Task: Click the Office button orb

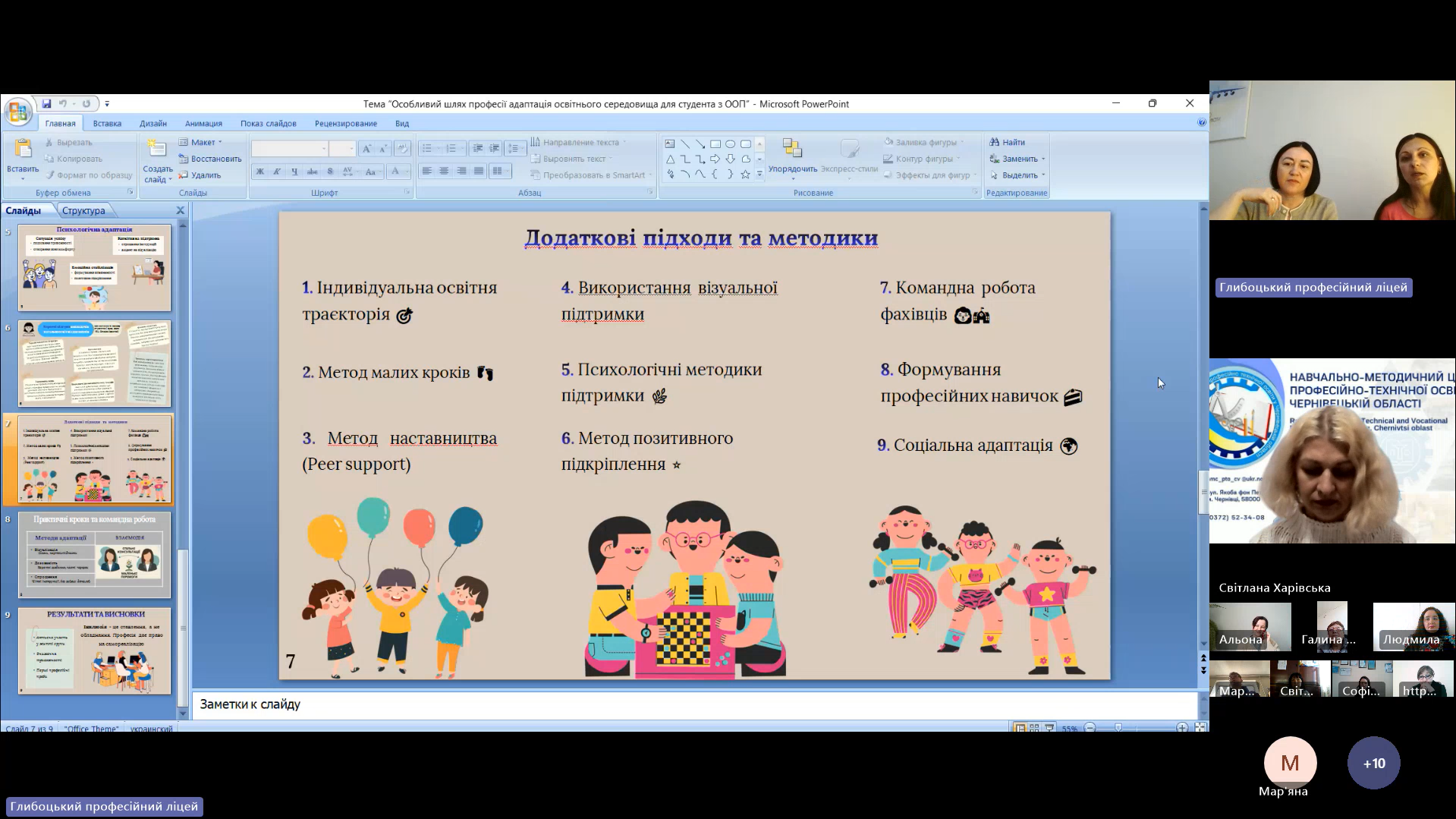Action: point(17,112)
